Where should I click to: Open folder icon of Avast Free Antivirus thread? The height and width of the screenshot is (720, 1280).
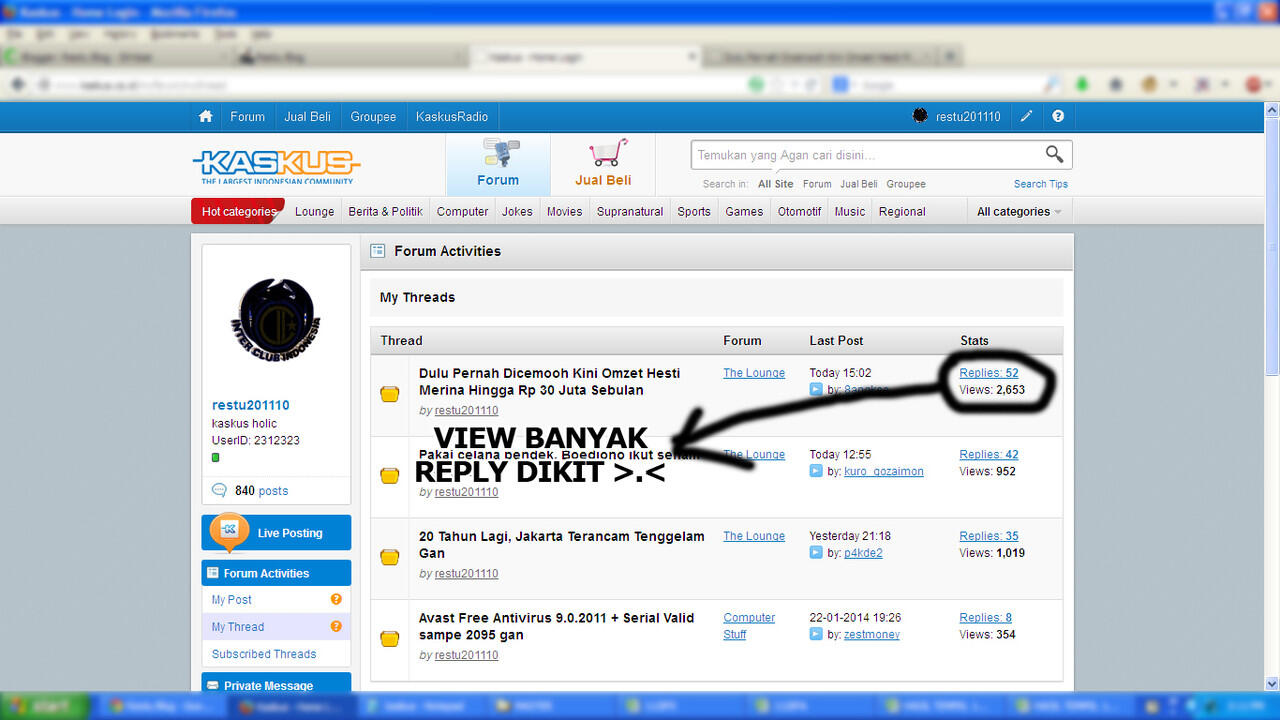(x=390, y=638)
